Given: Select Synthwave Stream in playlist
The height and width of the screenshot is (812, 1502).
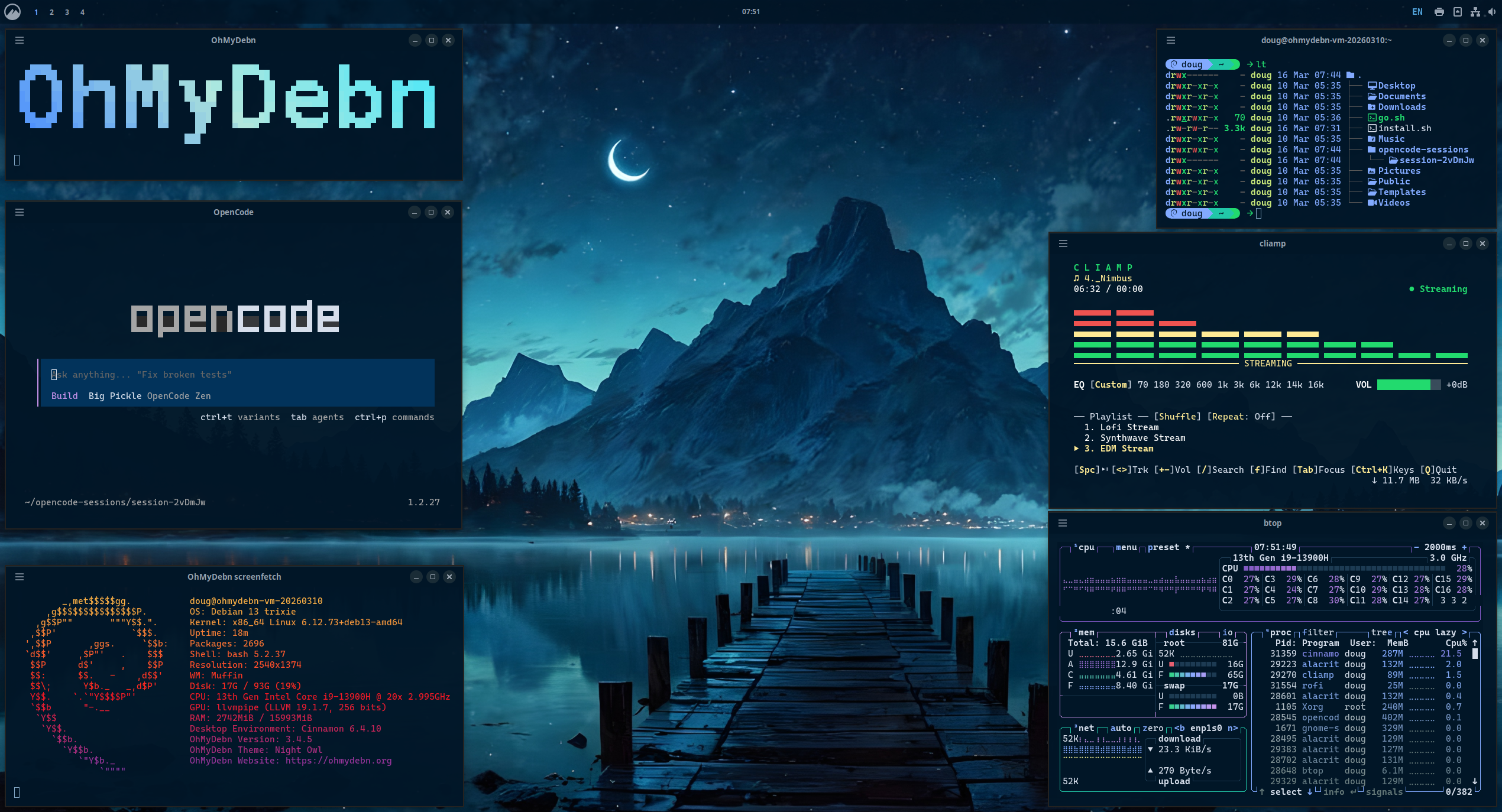Looking at the screenshot, I should click(1142, 438).
